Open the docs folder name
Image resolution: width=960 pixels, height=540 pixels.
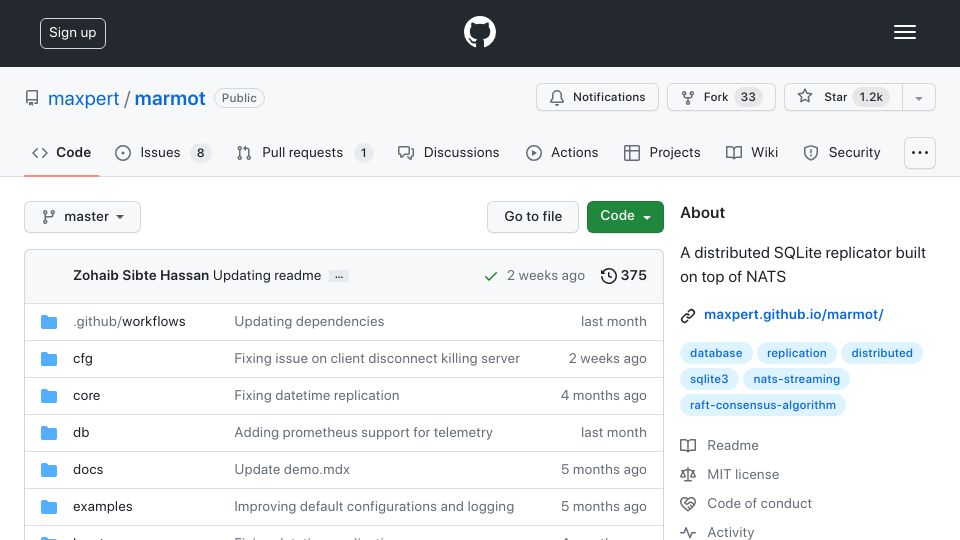(x=88, y=470)
